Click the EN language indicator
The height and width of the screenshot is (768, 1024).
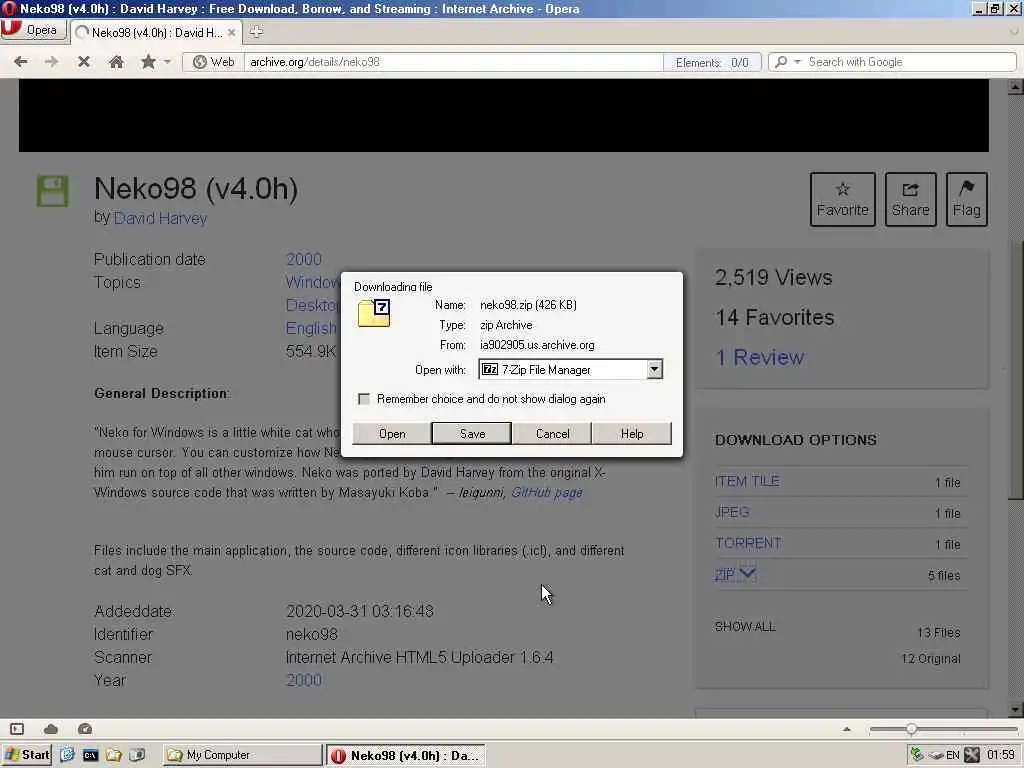click(953, 755)
